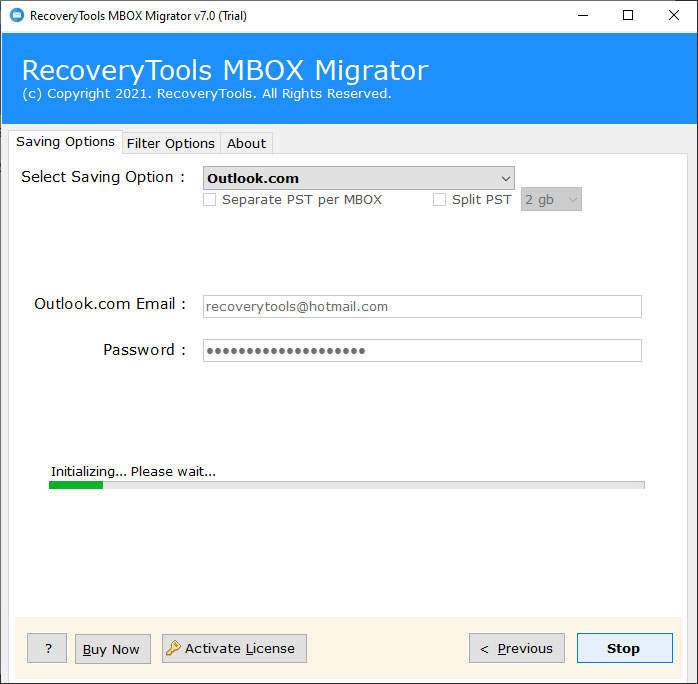Screen dimensions: 698x684
Task: Expand the 2 gb split size dropdown
Action: 551,199
